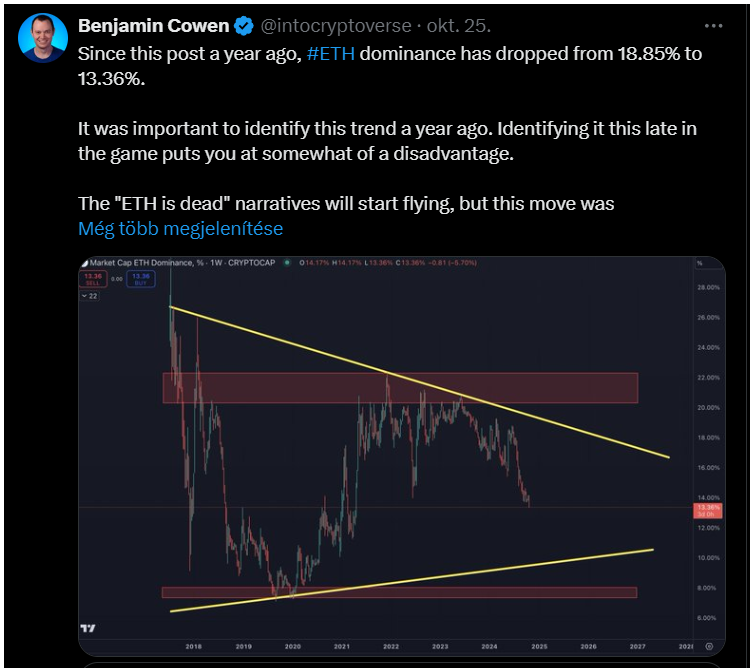Click the #ETH hashtag link
This screenshot has width=754, height=672.
(330, 54)
